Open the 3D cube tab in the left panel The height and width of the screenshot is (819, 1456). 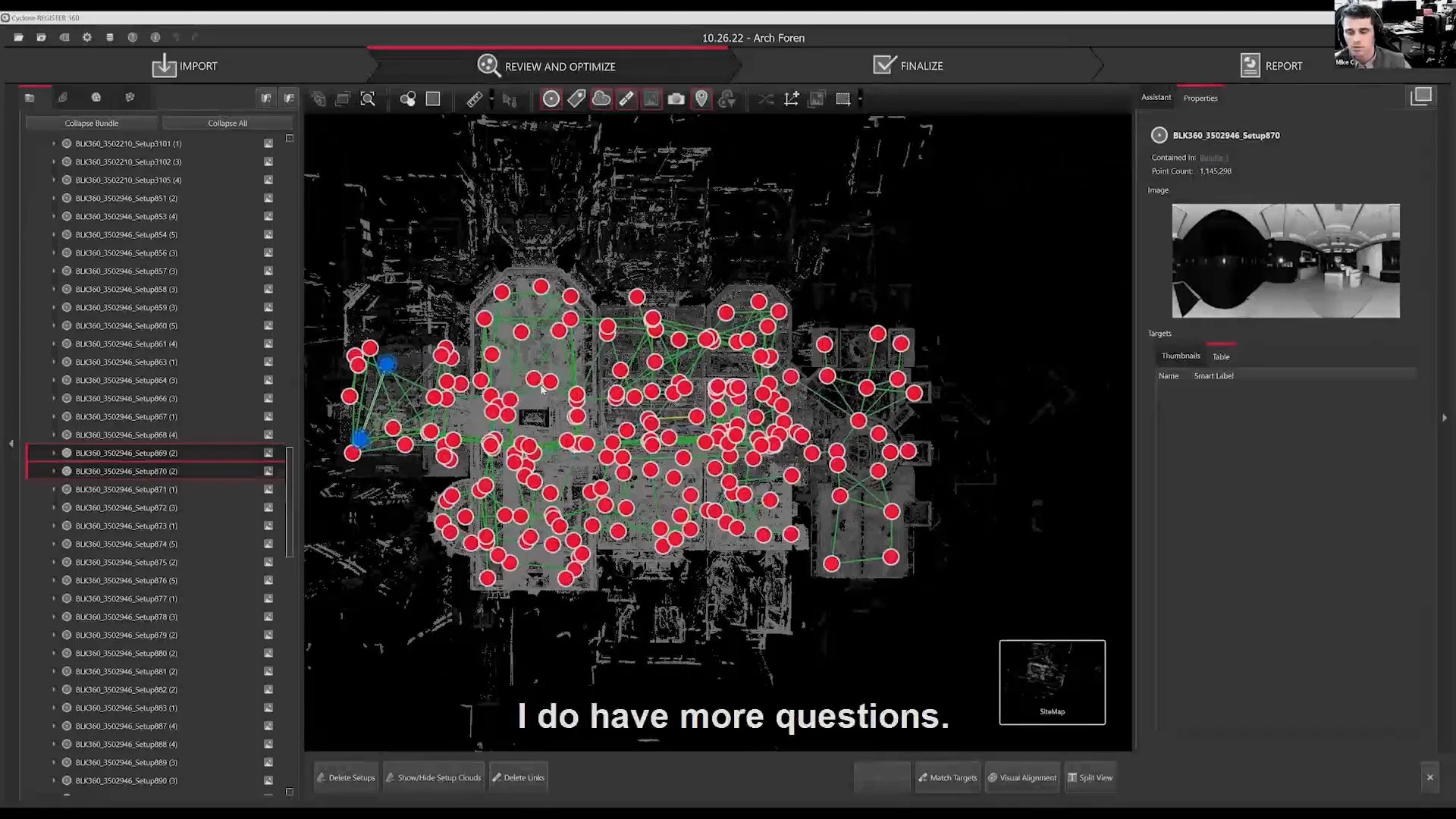(x=130, y=97)
